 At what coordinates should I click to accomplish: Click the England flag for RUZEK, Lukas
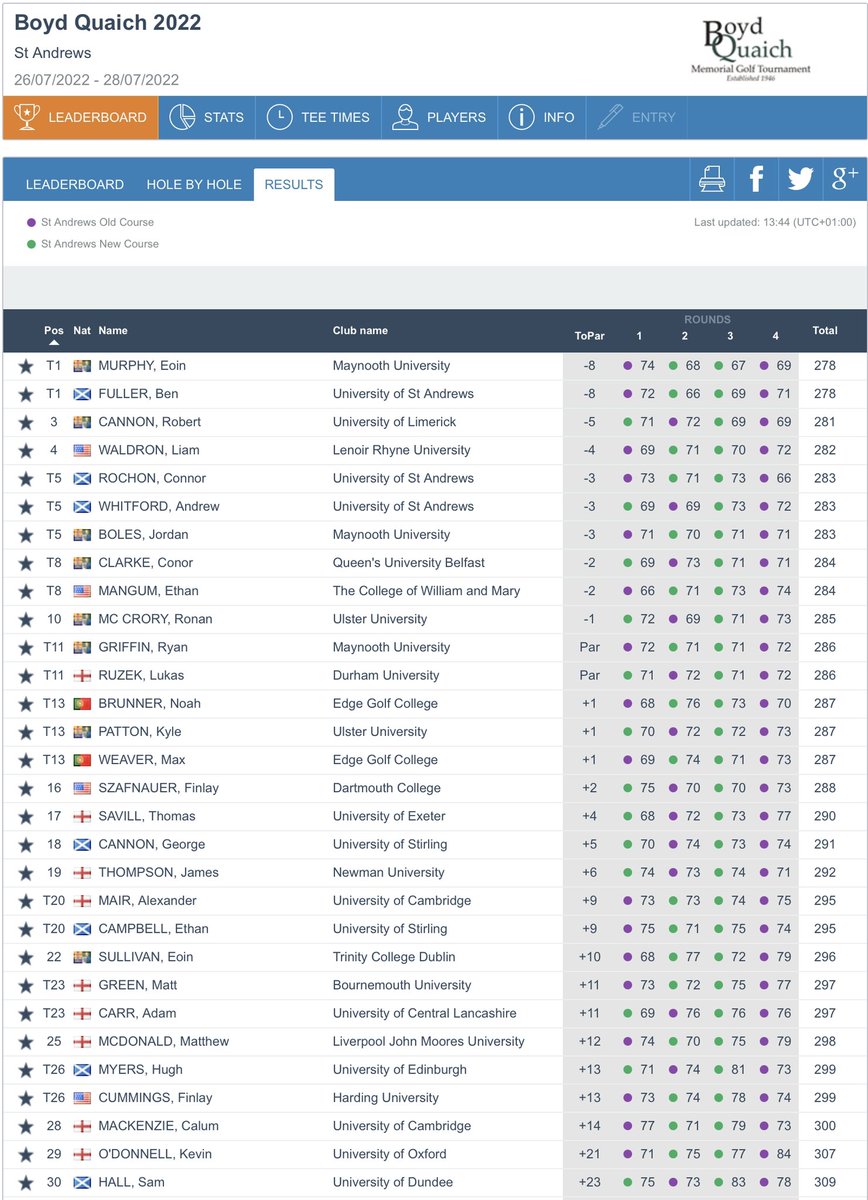[82, 675]
